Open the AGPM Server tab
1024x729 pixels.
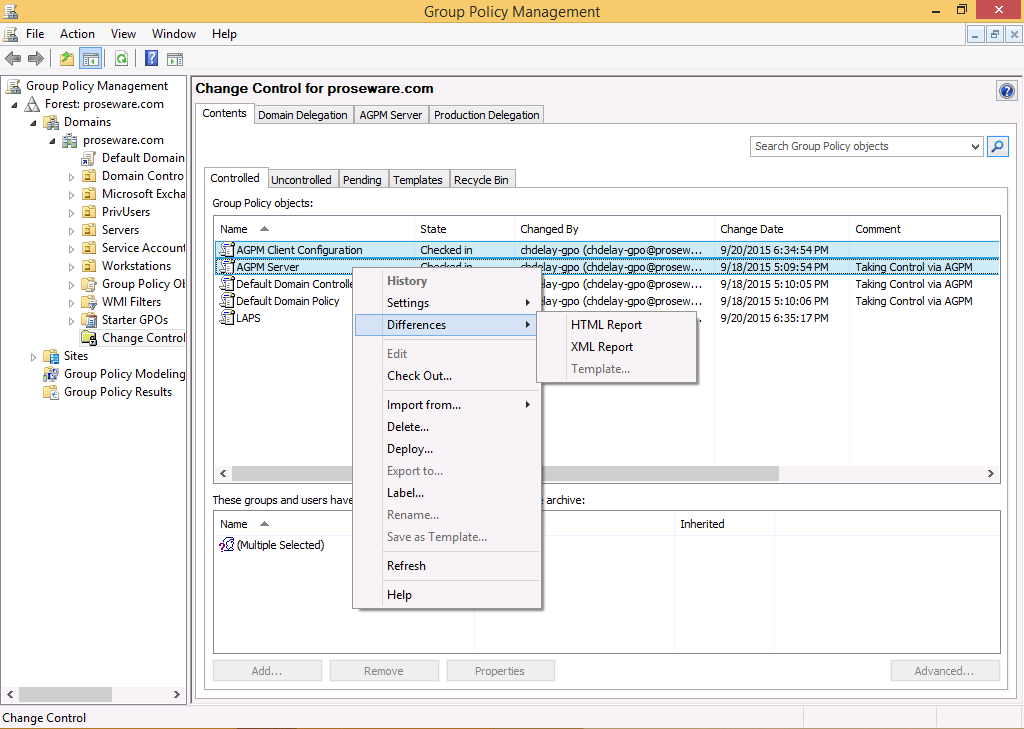[x=391, y=115]
